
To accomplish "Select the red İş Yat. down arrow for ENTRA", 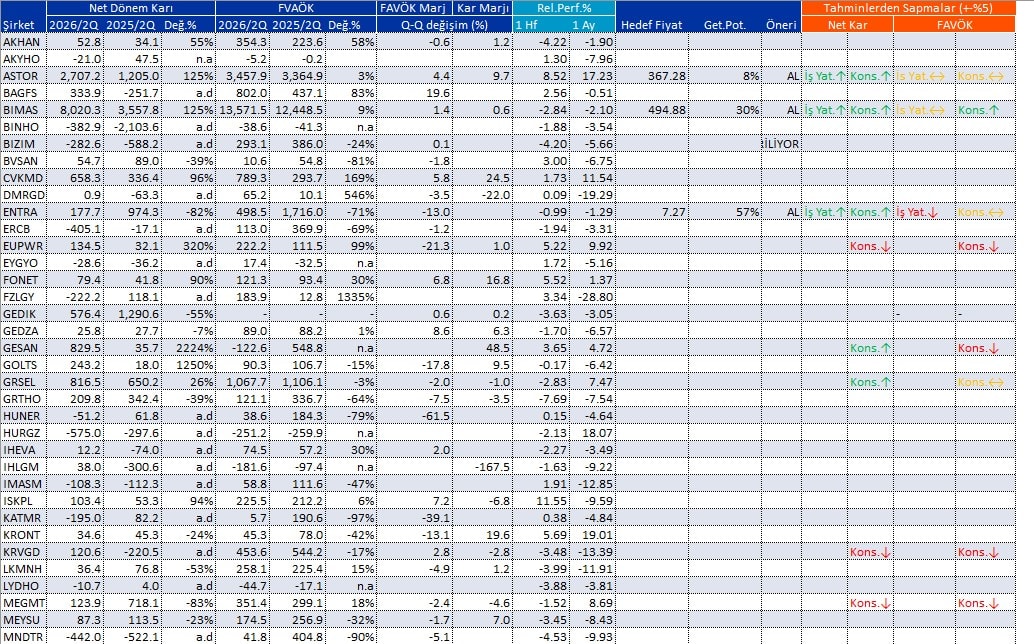I will tap(917, 212).
